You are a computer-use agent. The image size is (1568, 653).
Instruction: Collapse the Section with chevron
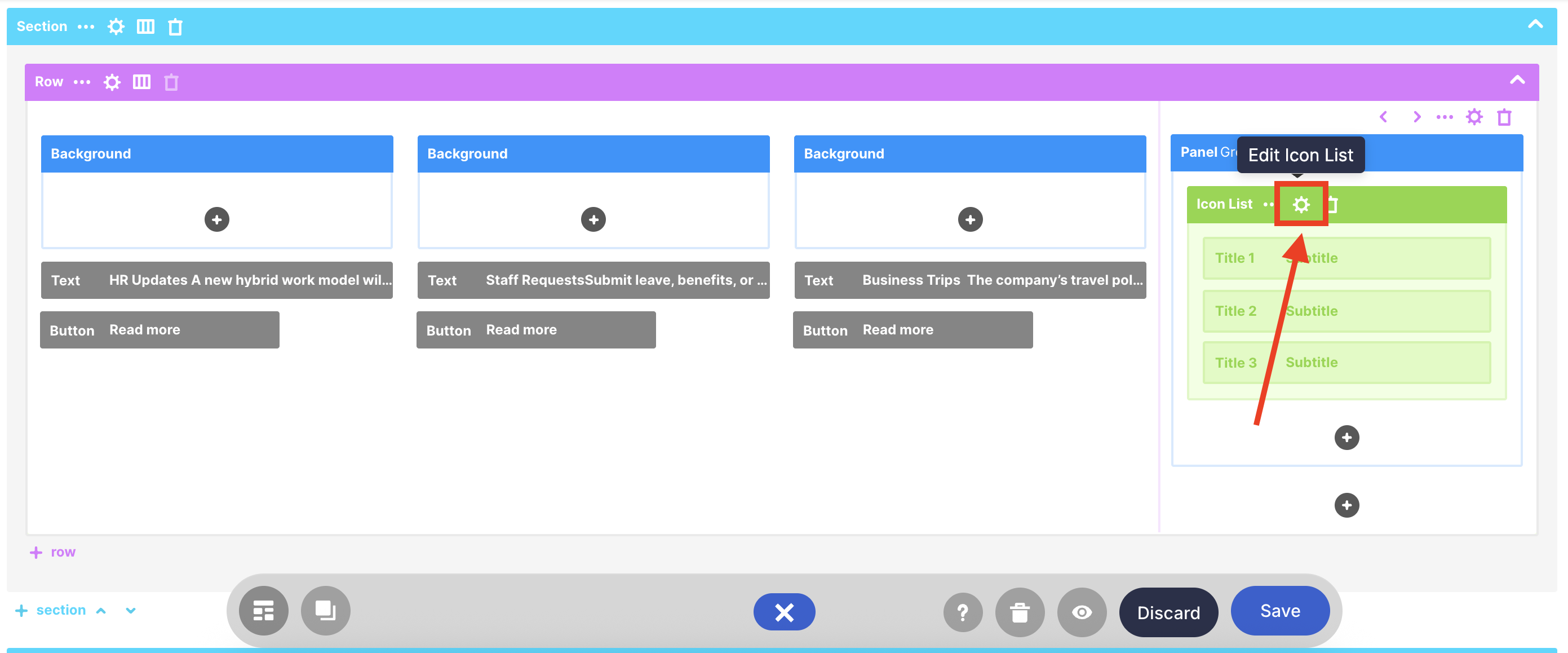[1535, 25]
